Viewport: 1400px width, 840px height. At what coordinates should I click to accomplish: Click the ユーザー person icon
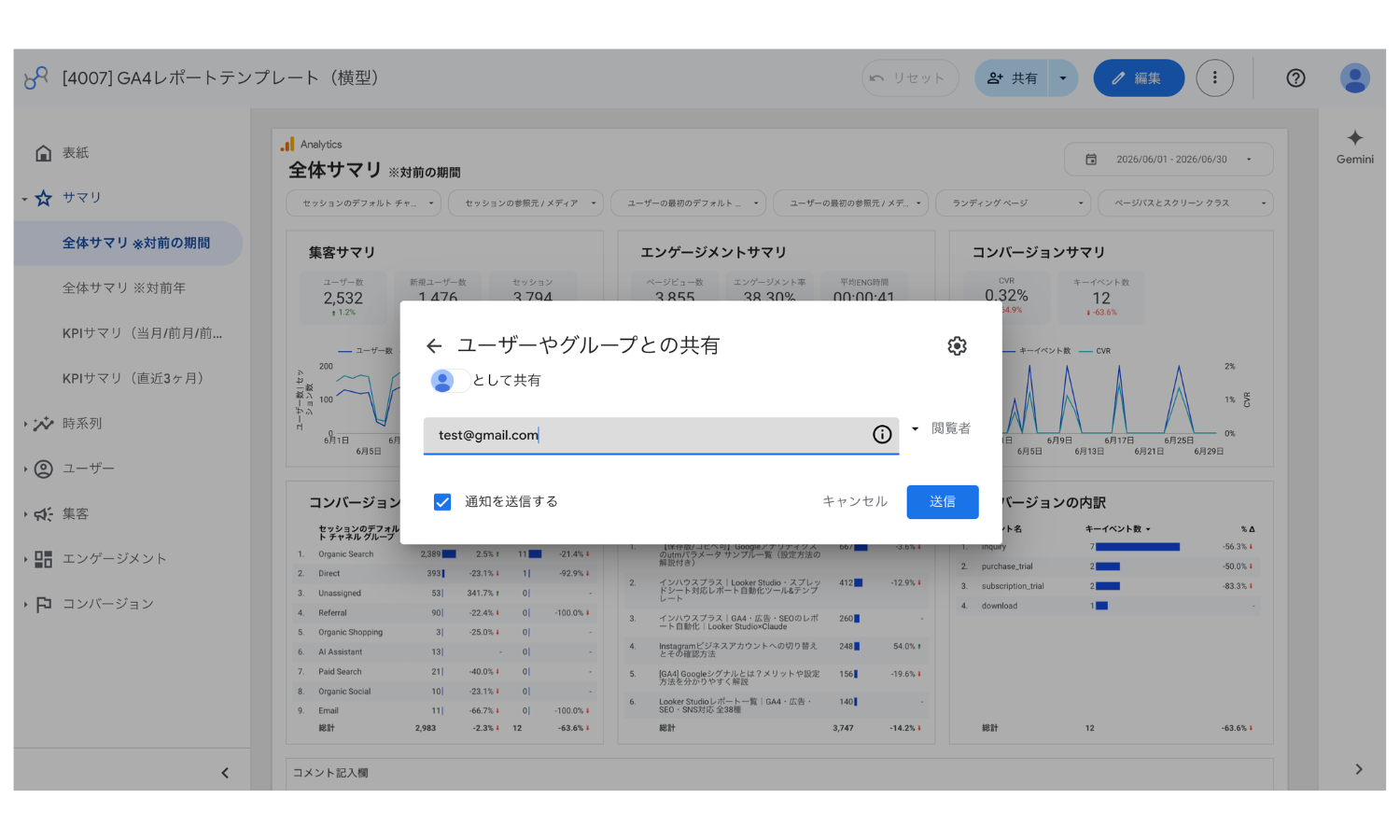[43, 469]
